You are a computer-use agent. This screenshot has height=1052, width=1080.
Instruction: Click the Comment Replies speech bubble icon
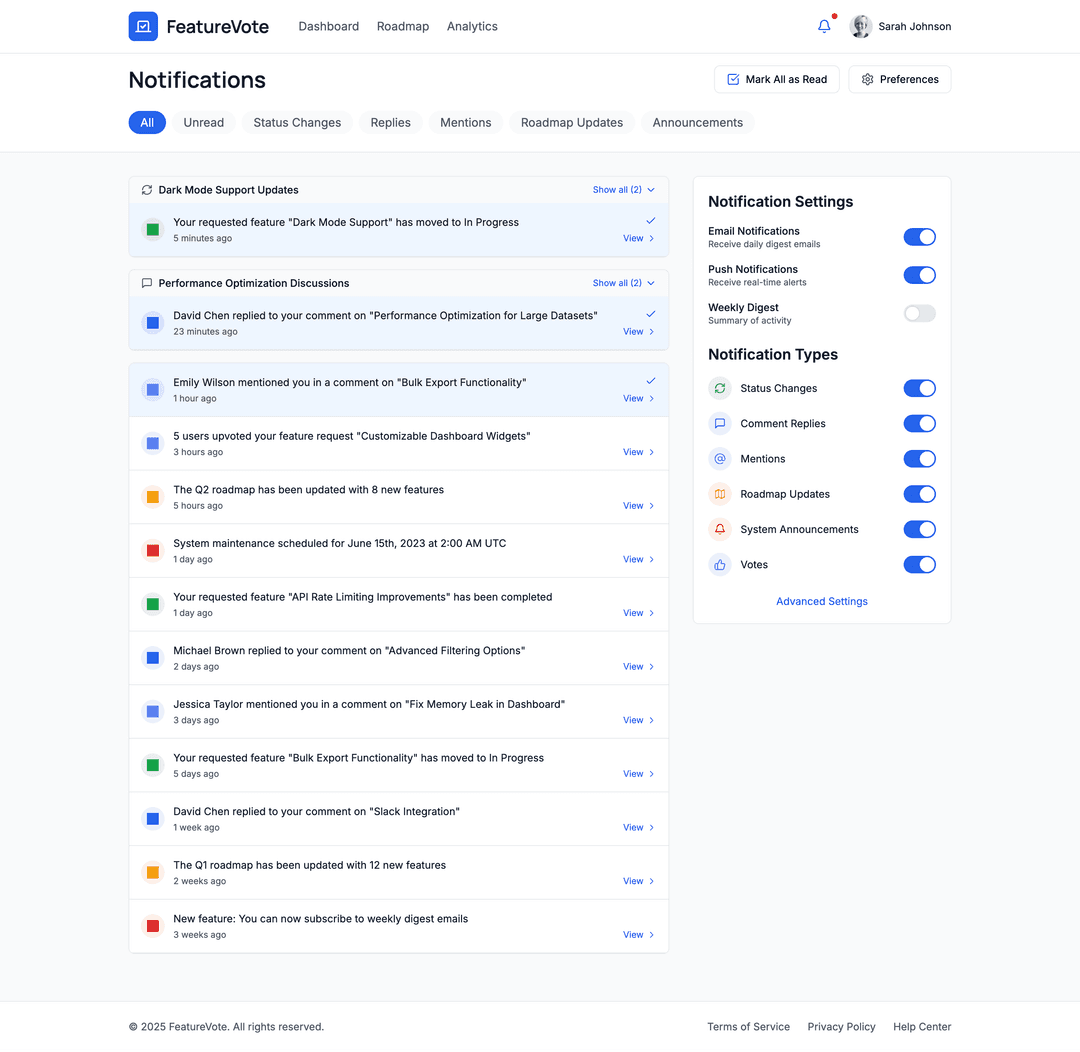pyautogui.click(x=719, y=423)
